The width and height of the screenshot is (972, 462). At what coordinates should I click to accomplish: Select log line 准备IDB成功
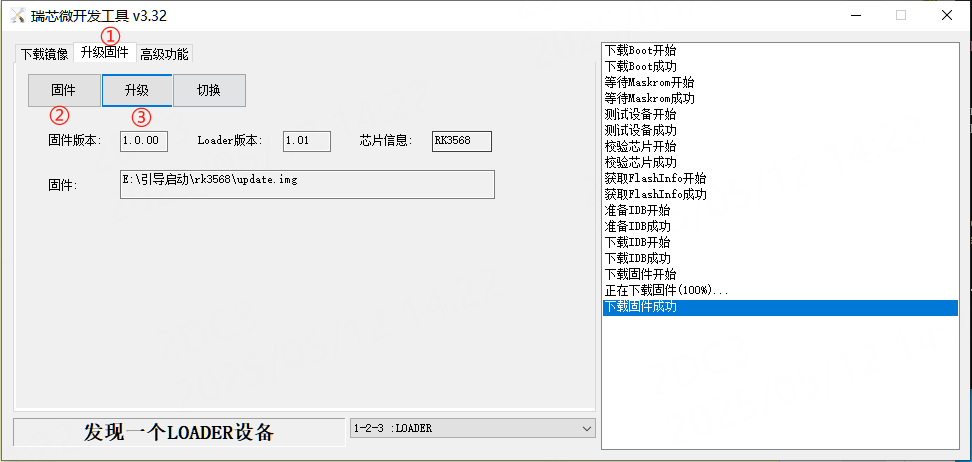coord(780,226)
